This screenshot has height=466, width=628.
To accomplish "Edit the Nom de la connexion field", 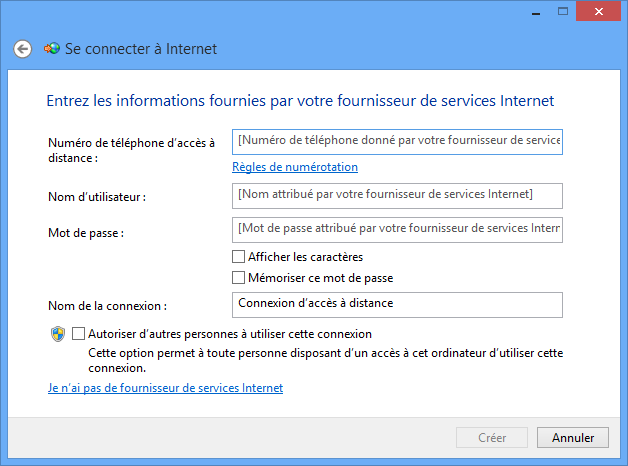I will 397,305.
